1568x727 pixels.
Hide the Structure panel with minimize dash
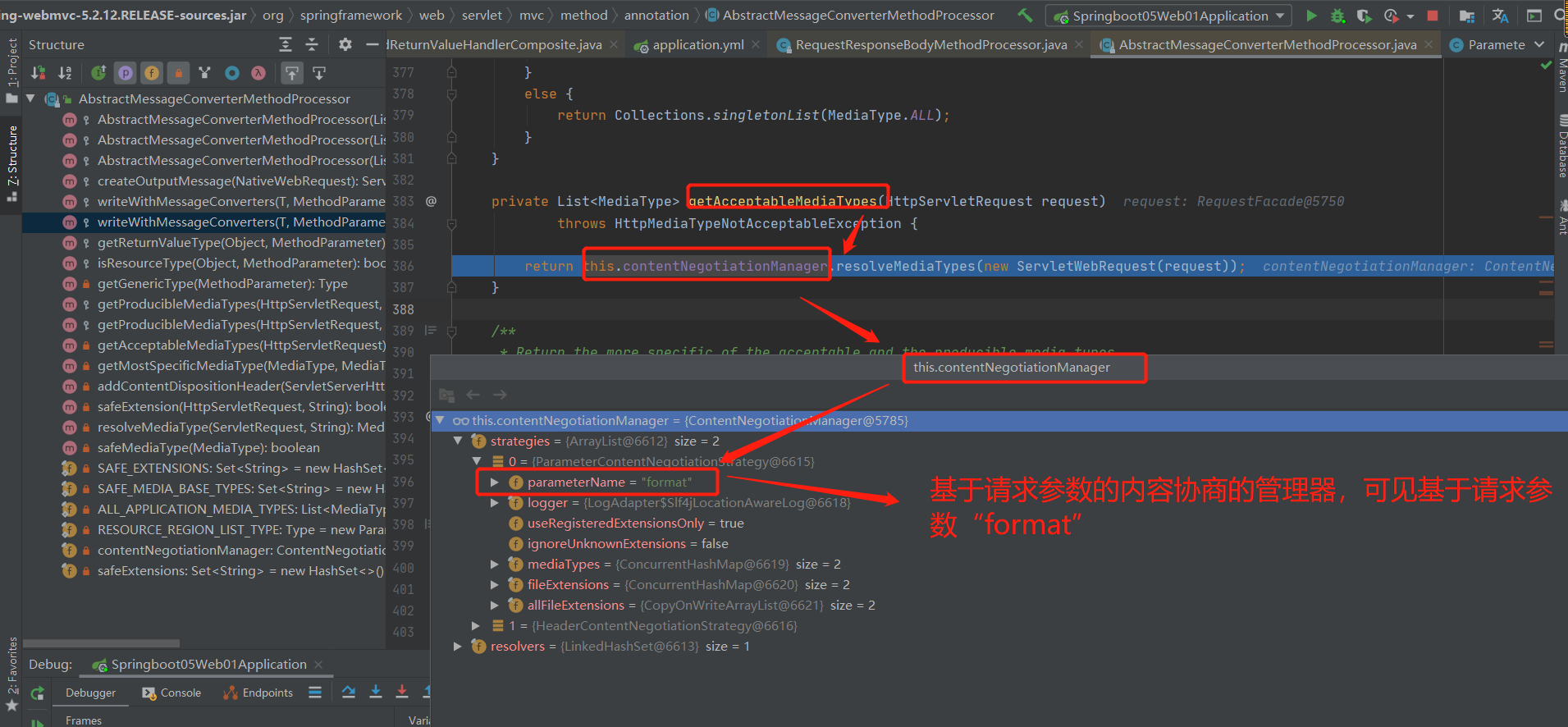click(372, 44)
